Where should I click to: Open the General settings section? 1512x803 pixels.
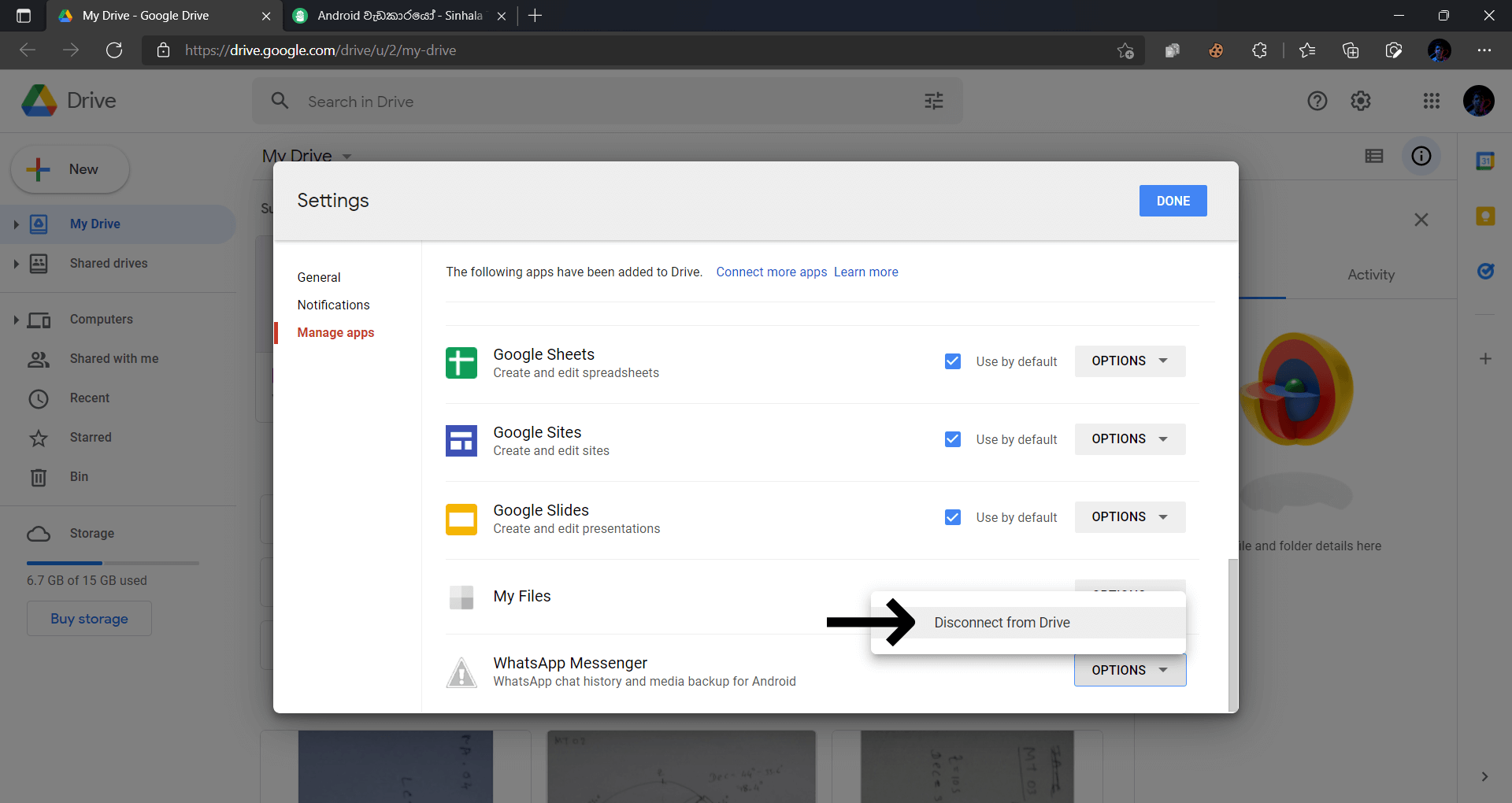point(319,277)
